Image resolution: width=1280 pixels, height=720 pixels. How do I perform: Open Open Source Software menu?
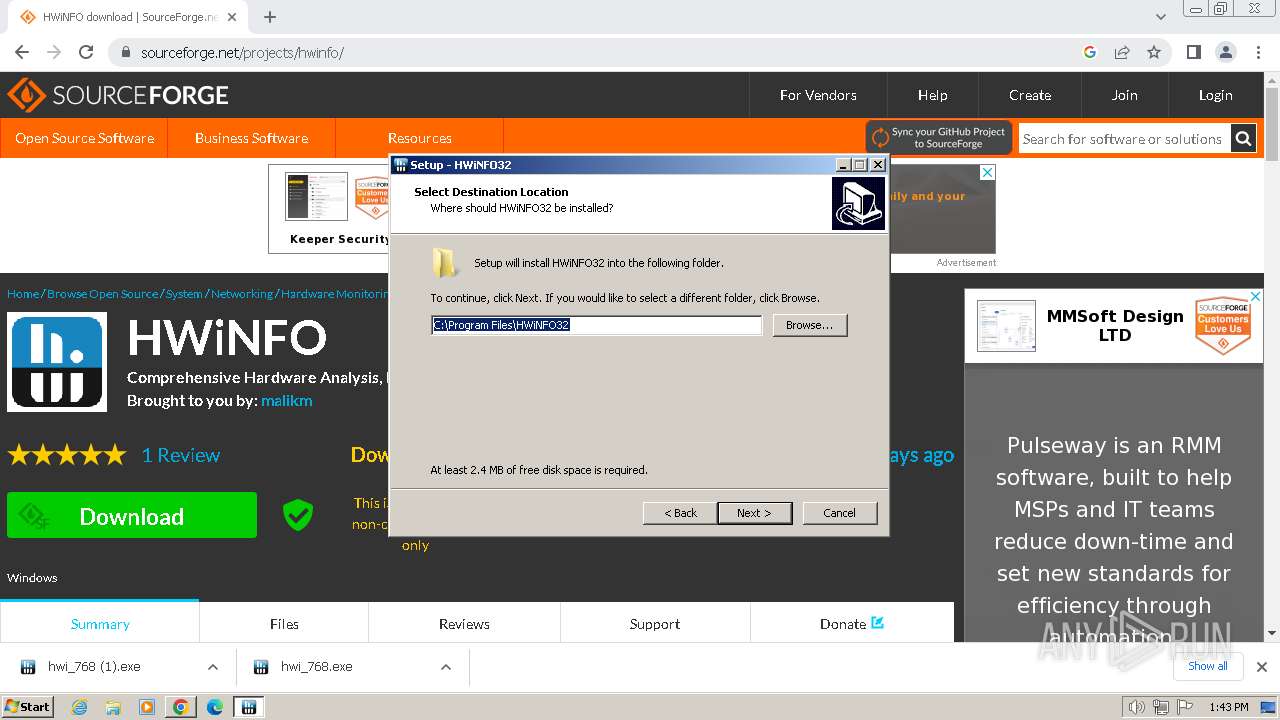(84, 138)
